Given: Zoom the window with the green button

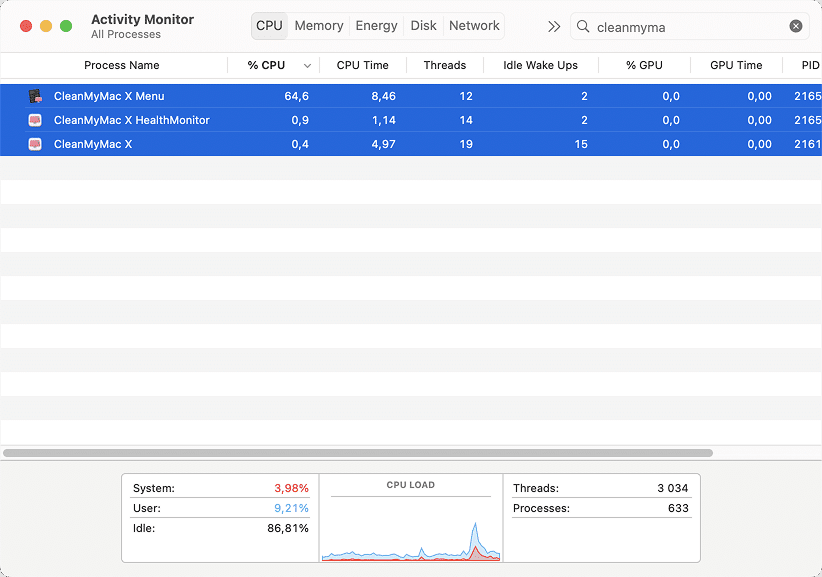Looking at the screenshot, I should (x=66, y=26).
